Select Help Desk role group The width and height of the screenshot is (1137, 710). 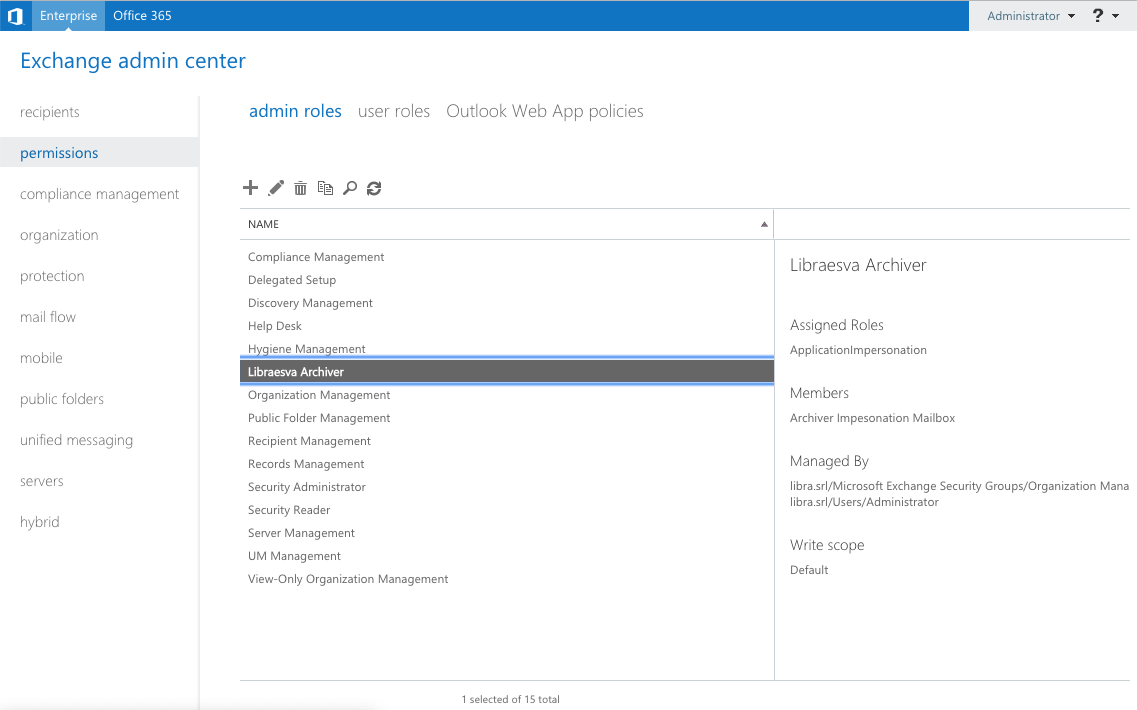(x=507, y=326)
